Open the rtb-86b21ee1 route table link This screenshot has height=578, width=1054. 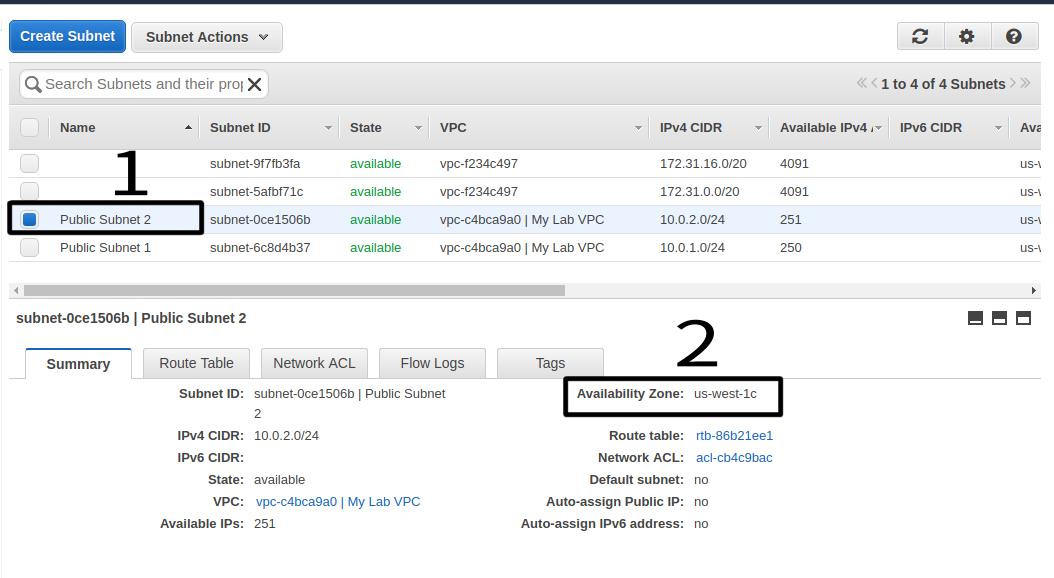[734, 436]
